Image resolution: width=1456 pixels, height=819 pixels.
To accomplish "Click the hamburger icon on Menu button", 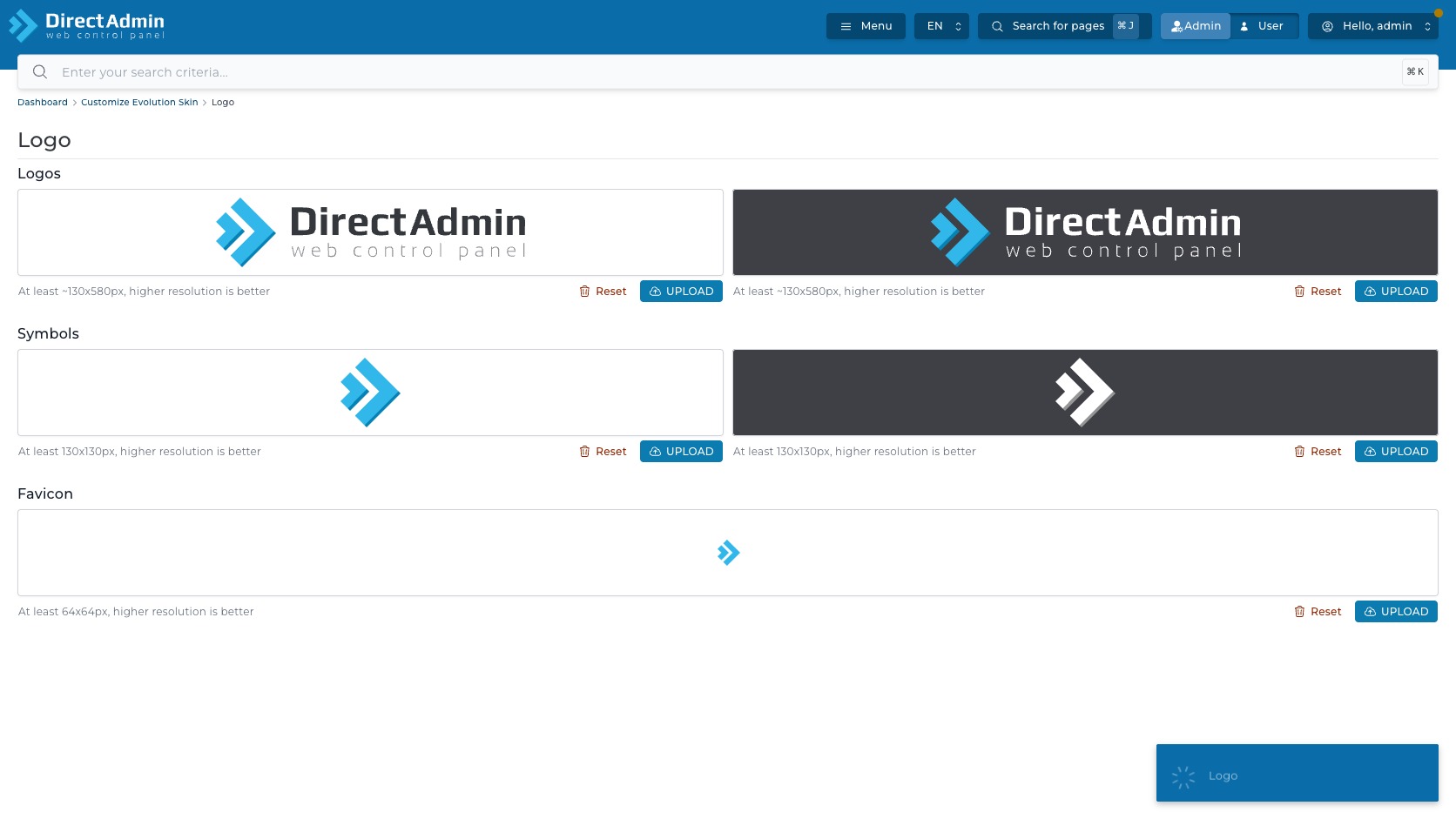I will (x=846, y=26).
